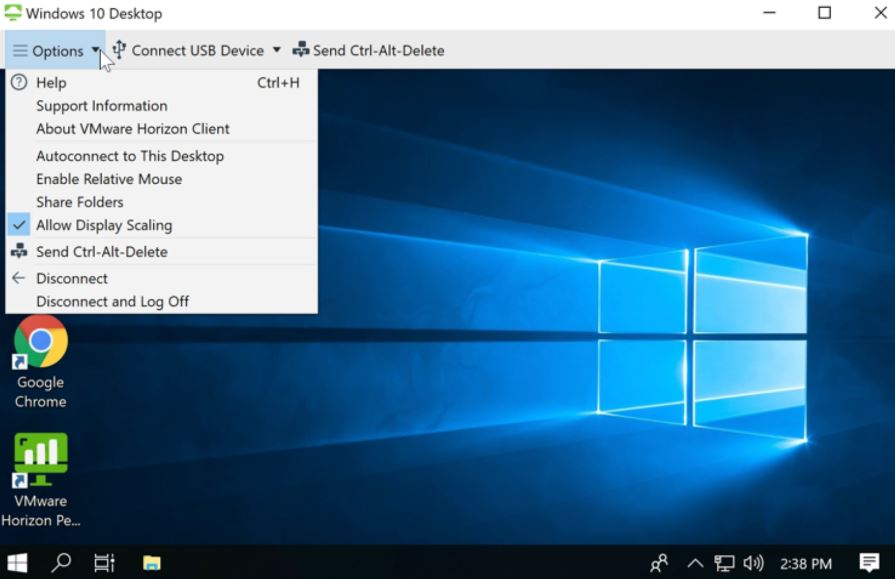Open About VMware Horizon Client

point(162,129)
